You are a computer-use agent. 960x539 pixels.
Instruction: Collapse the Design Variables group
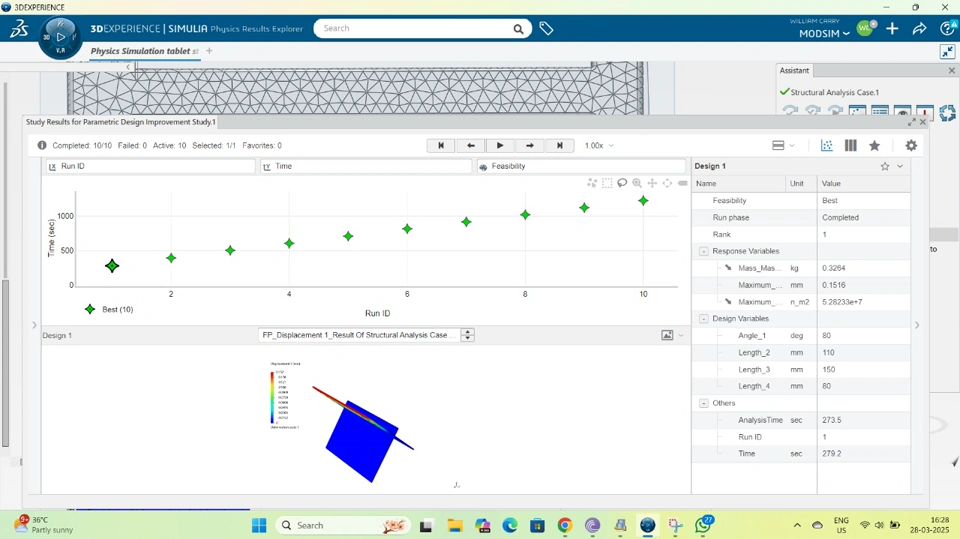point(703,318)
